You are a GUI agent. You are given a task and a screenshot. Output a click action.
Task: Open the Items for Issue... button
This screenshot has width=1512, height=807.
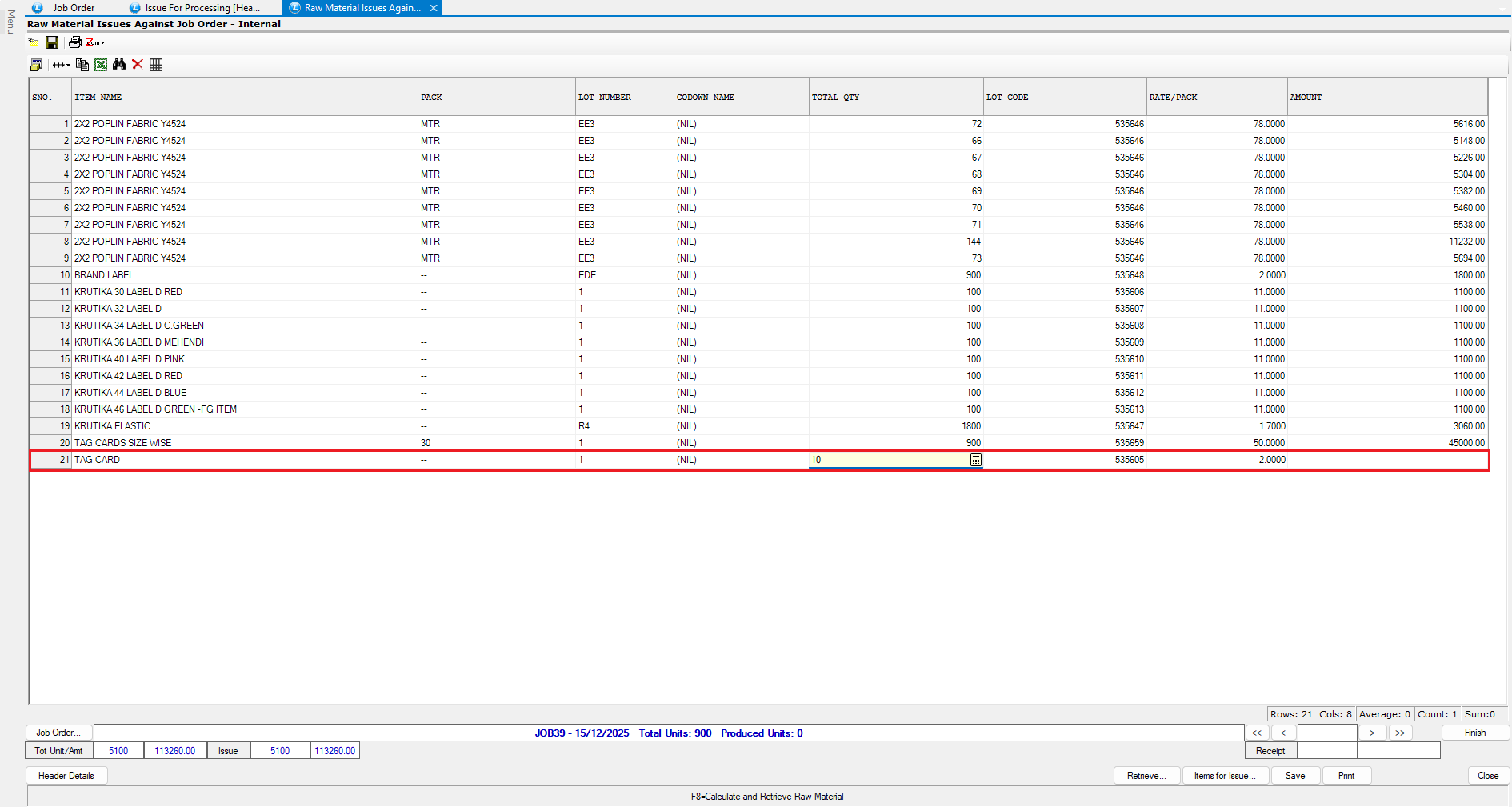pos(1225,776)
